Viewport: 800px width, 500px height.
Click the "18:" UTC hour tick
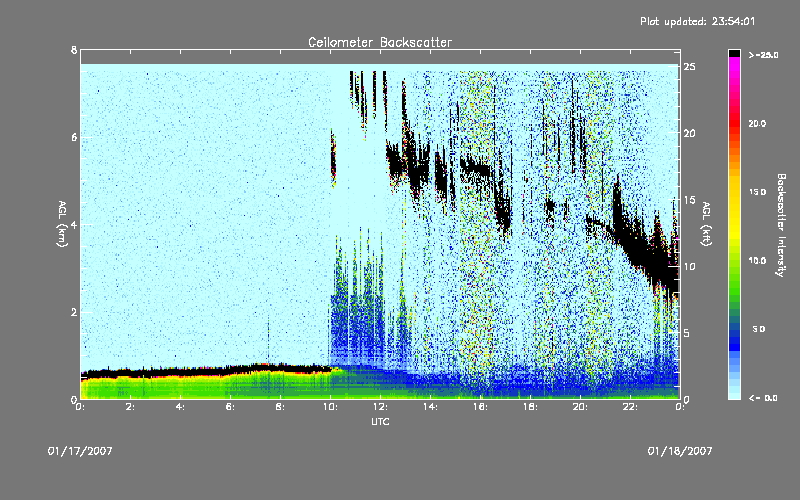point(530,407)
